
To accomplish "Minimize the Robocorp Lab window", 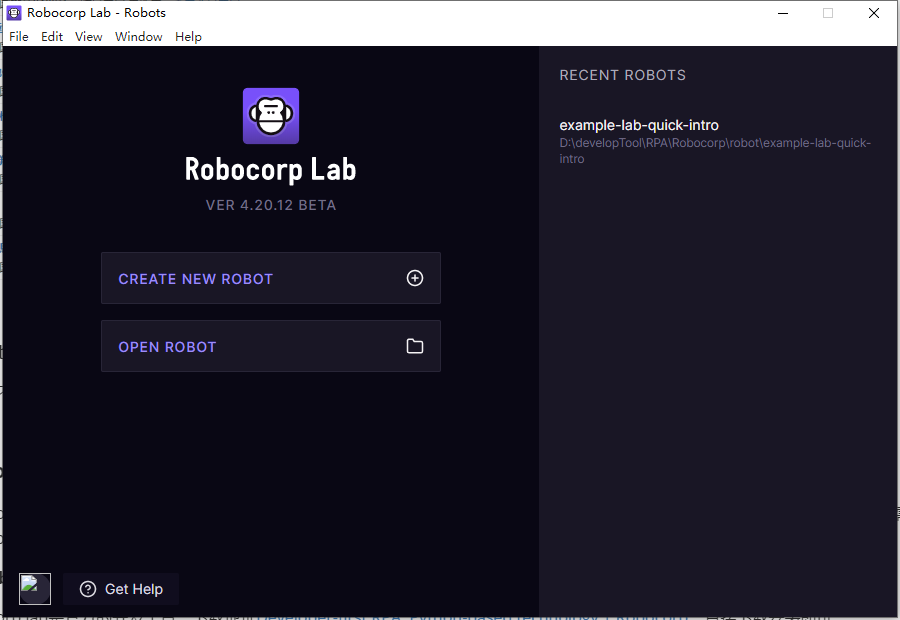I will click(783, 13).
